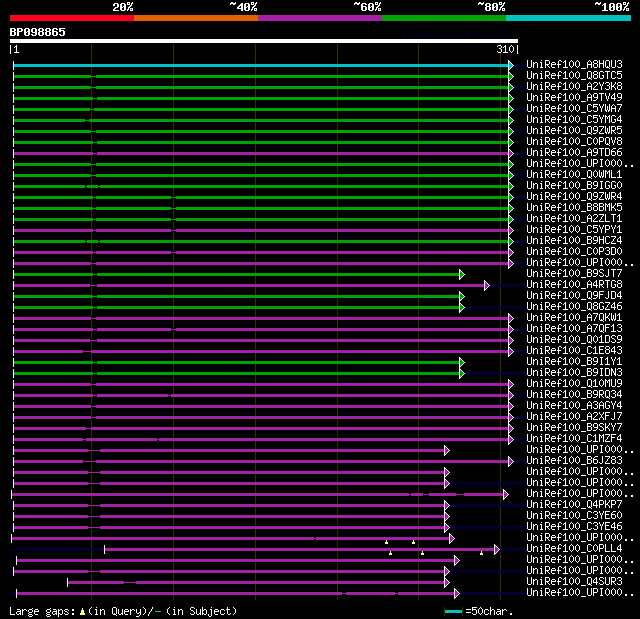This screenshot has height=619, width=640.
Task: Click the purple arrowhead ending the C5YPY1 bar
Action: pyautogui.click(x=511, y=231)
